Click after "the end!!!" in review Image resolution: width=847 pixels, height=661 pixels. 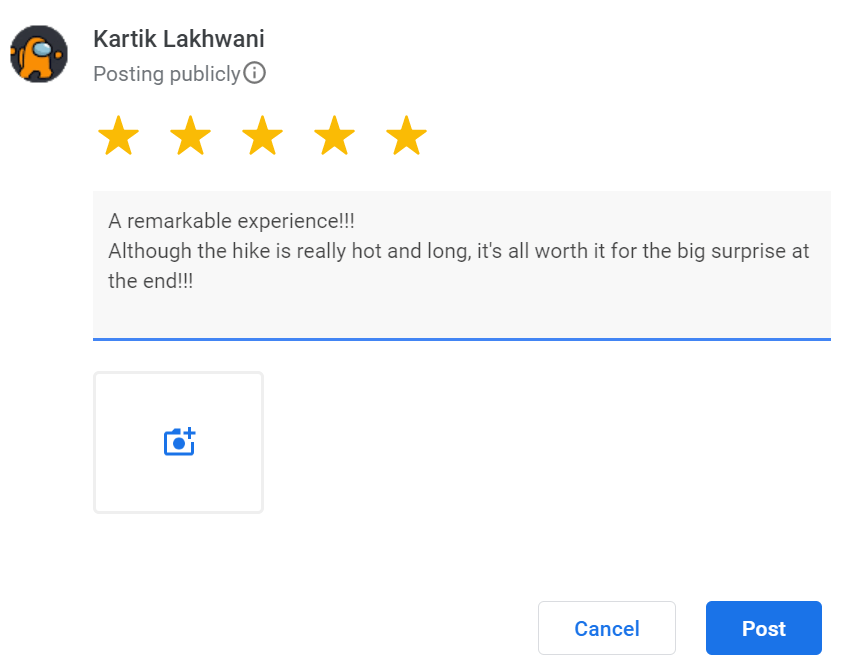pos(194,281)
